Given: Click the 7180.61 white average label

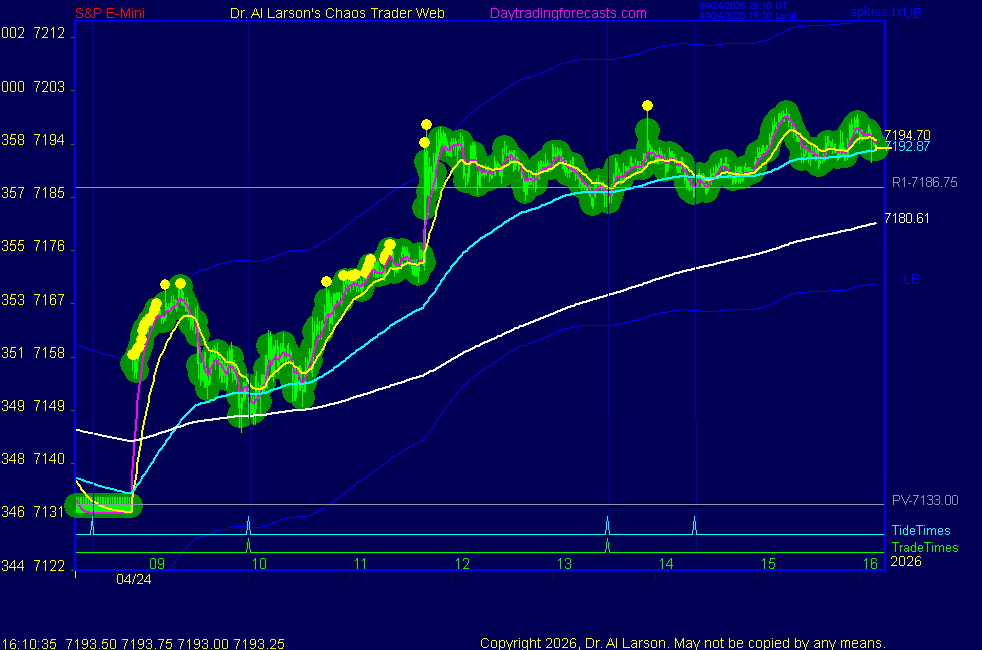Looking at the screenshot, I should [907, 219].
